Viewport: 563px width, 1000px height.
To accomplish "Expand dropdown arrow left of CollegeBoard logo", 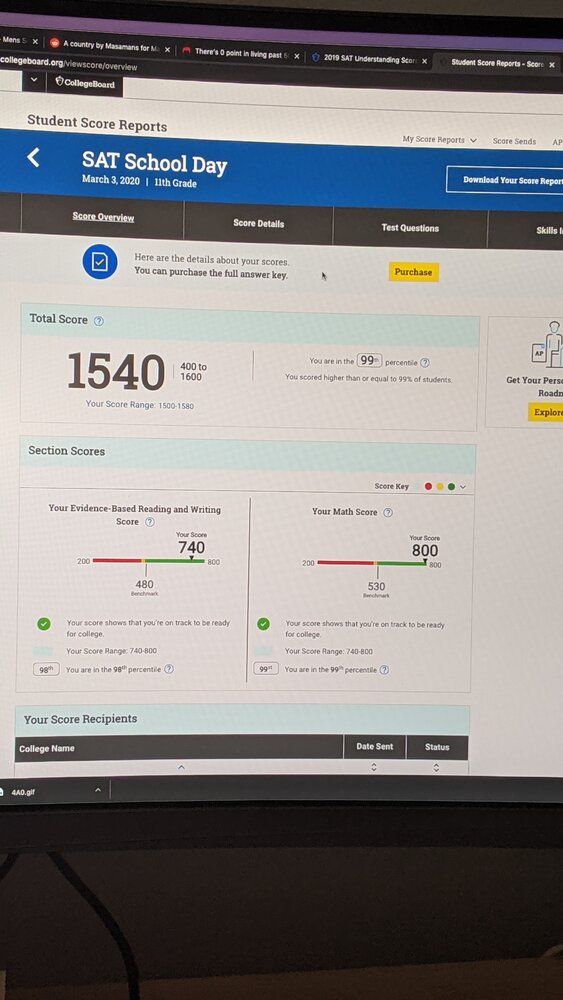I will click(x=34, y=80).
